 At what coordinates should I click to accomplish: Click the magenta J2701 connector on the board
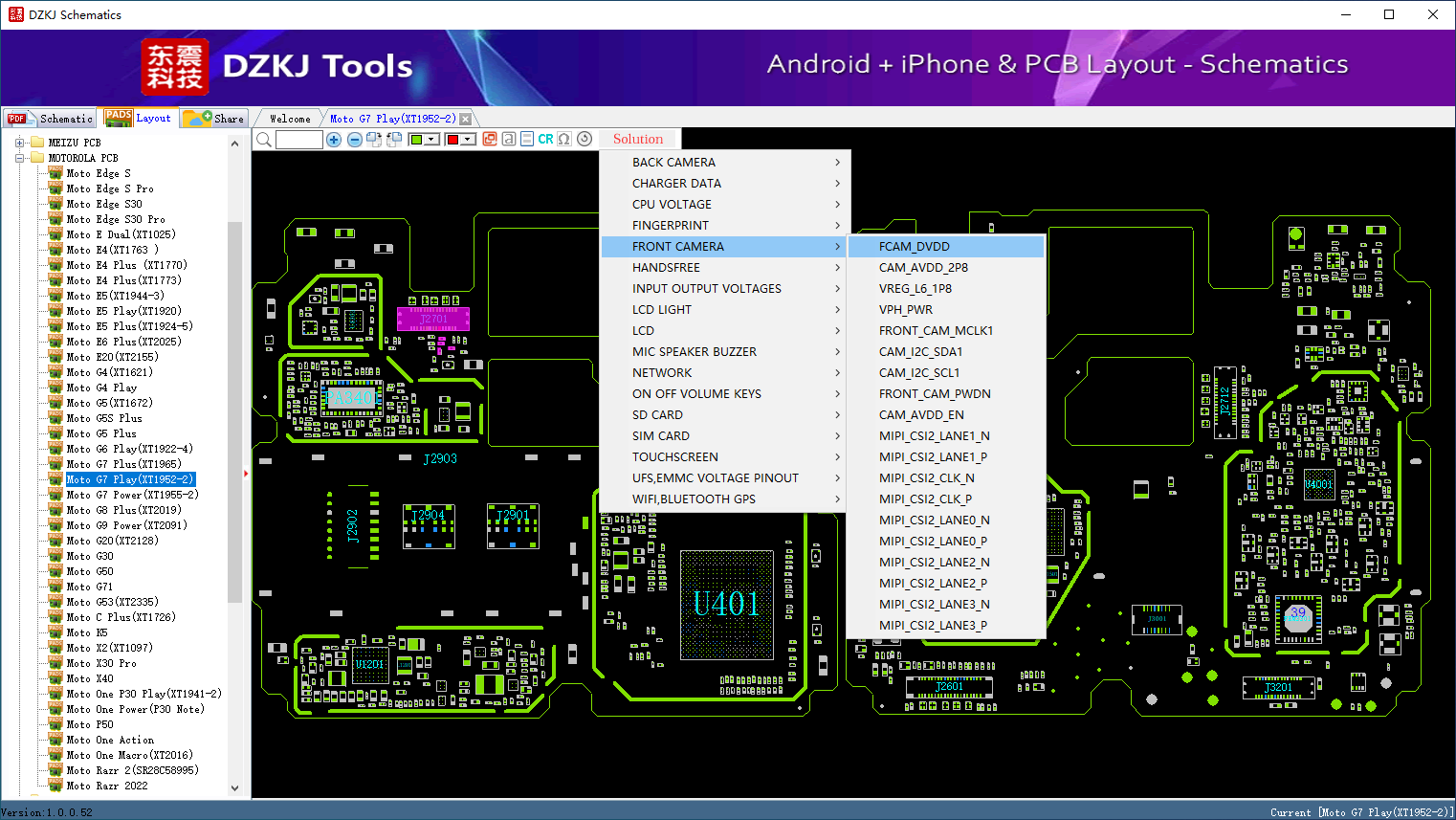click(433, 320)
